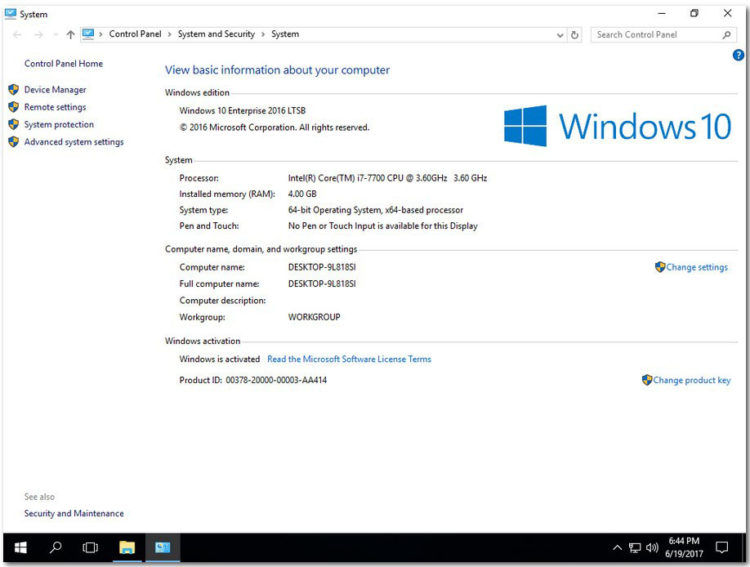Click the Change product key link
Image resolution: width=750 pixels, height=567 pixels.
[x=692, y=380]
